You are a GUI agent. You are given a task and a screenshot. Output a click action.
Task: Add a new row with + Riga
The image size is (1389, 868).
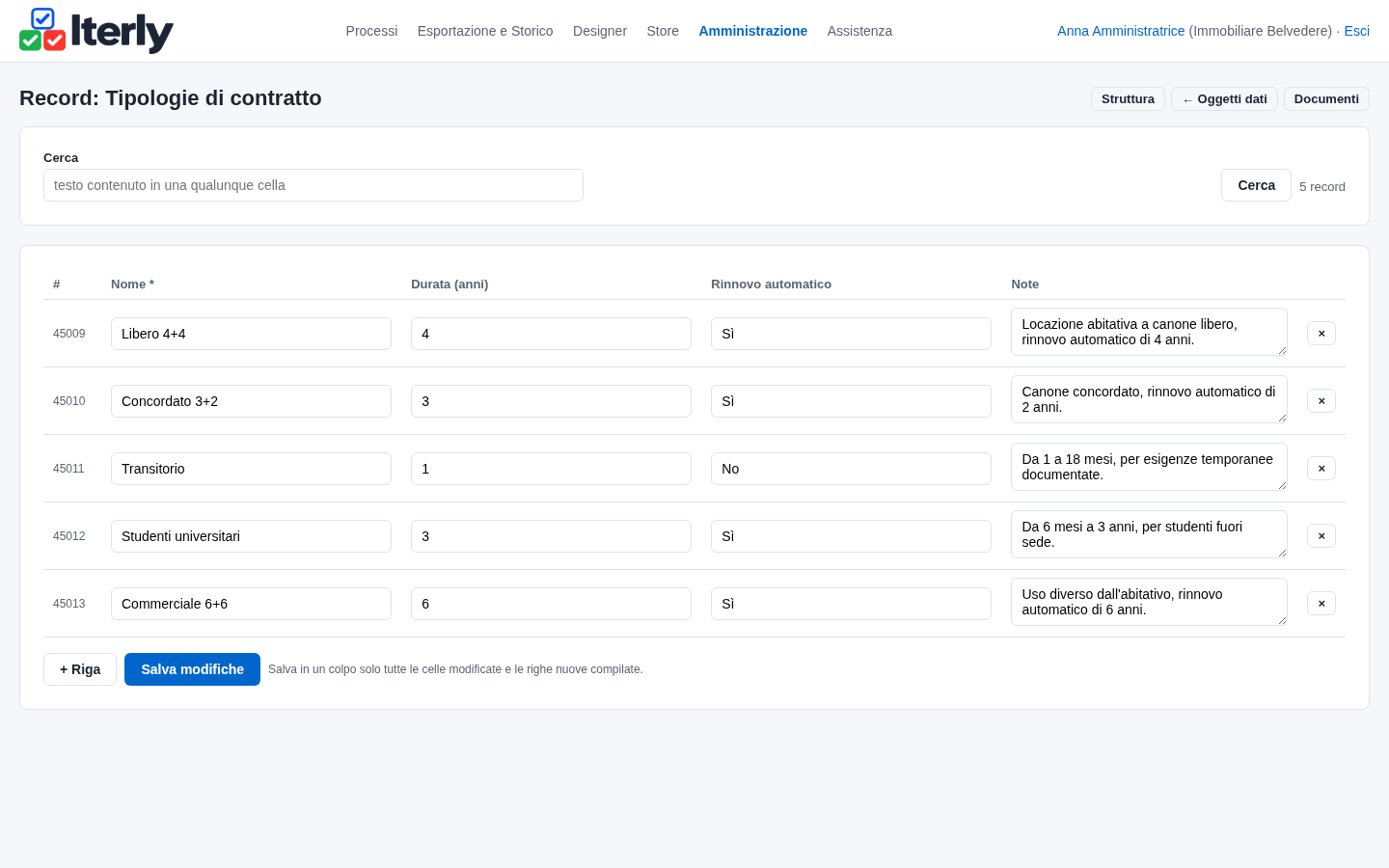[80, 669]
